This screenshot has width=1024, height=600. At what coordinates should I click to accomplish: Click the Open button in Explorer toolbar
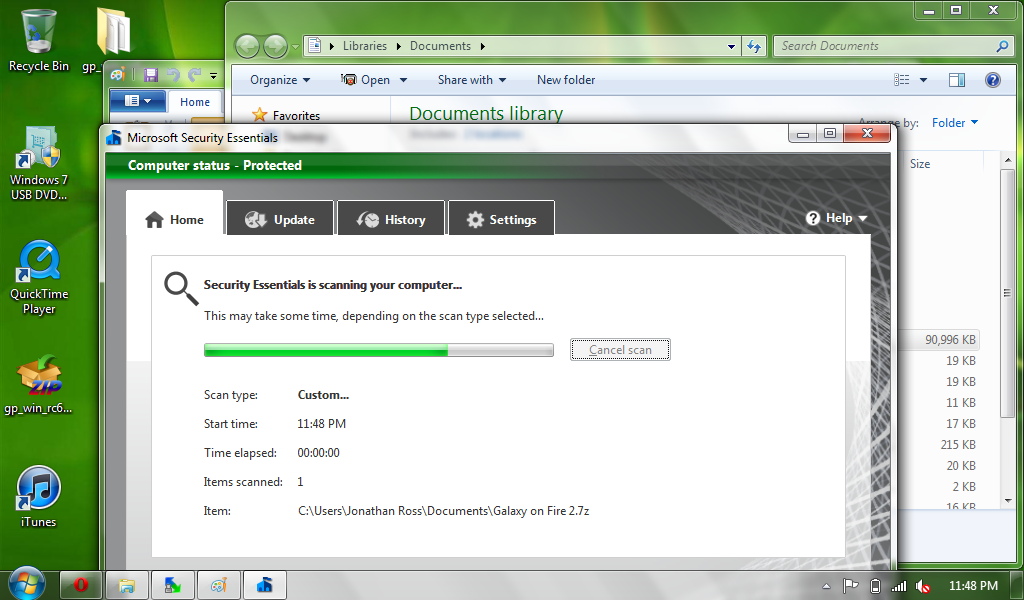[366, 80]
